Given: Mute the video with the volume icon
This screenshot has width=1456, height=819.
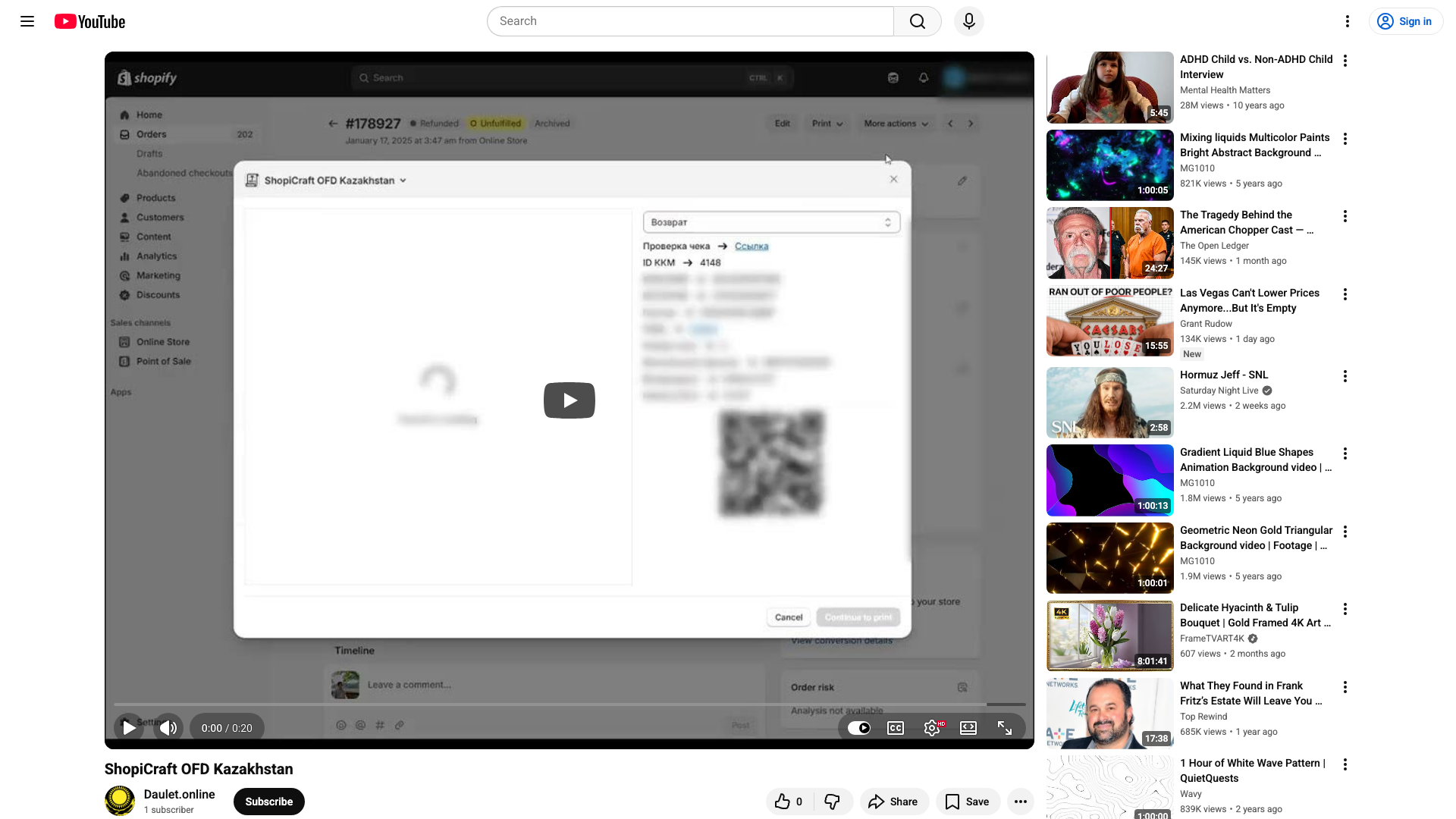Looking at the screenshot, I should (168, 728).
